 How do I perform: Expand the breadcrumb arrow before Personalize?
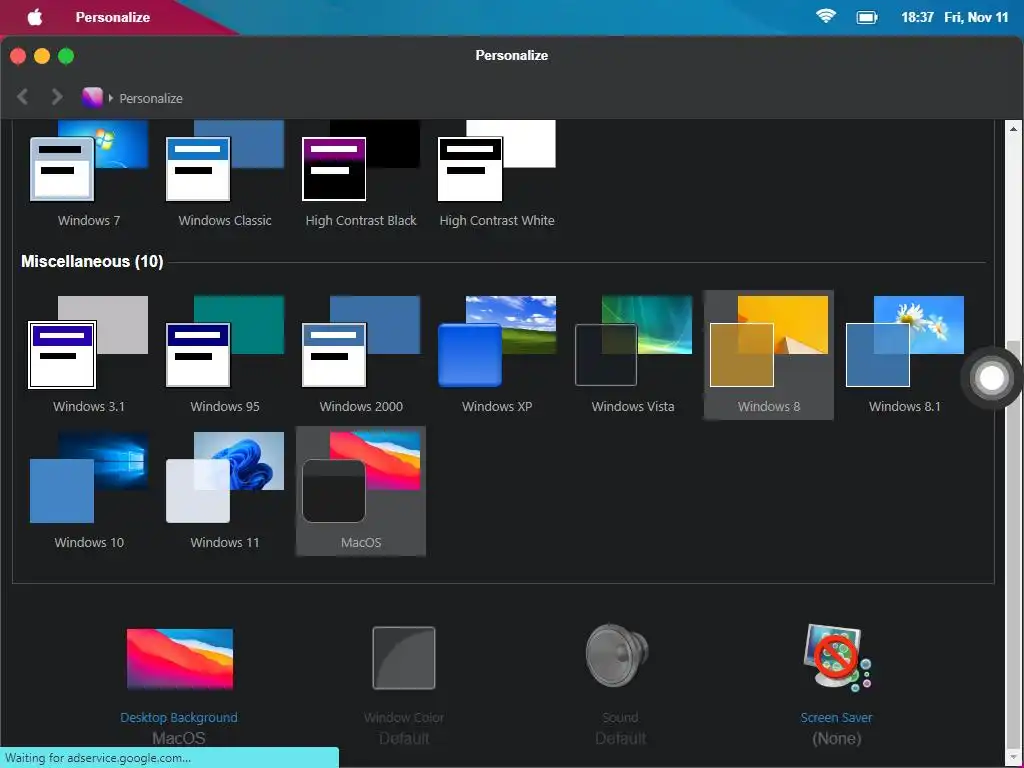coord(111,98)
